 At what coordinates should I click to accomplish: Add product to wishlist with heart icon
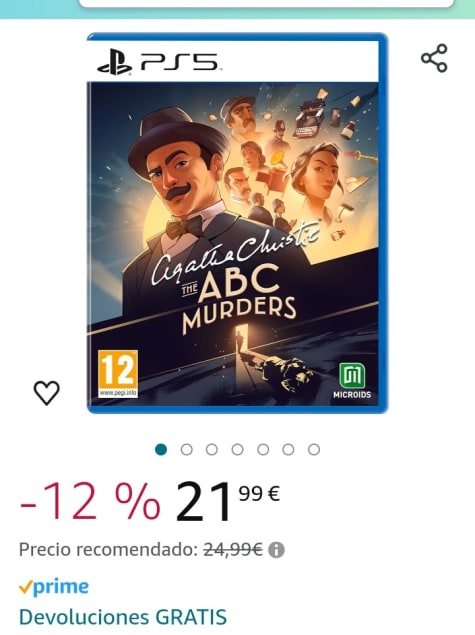point(47,392)
